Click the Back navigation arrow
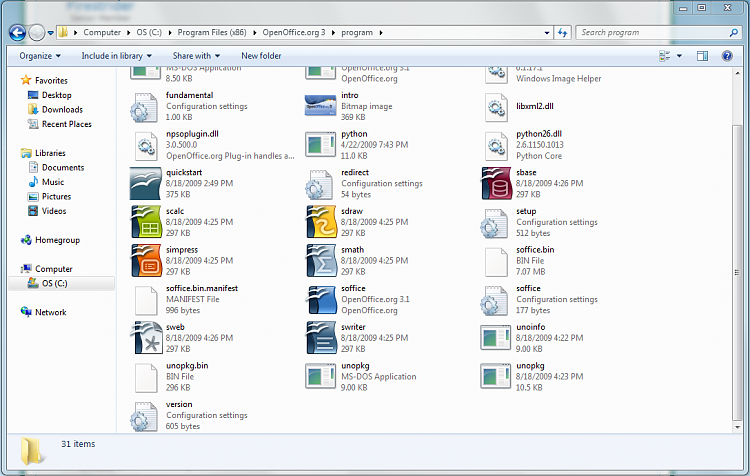750x476 pixels. click(x=17, y=33)
